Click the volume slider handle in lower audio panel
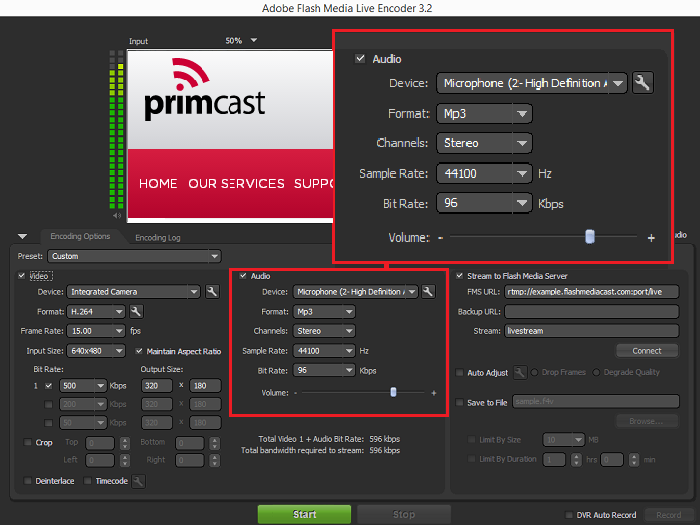700x525 pixels. coord(393,392)
